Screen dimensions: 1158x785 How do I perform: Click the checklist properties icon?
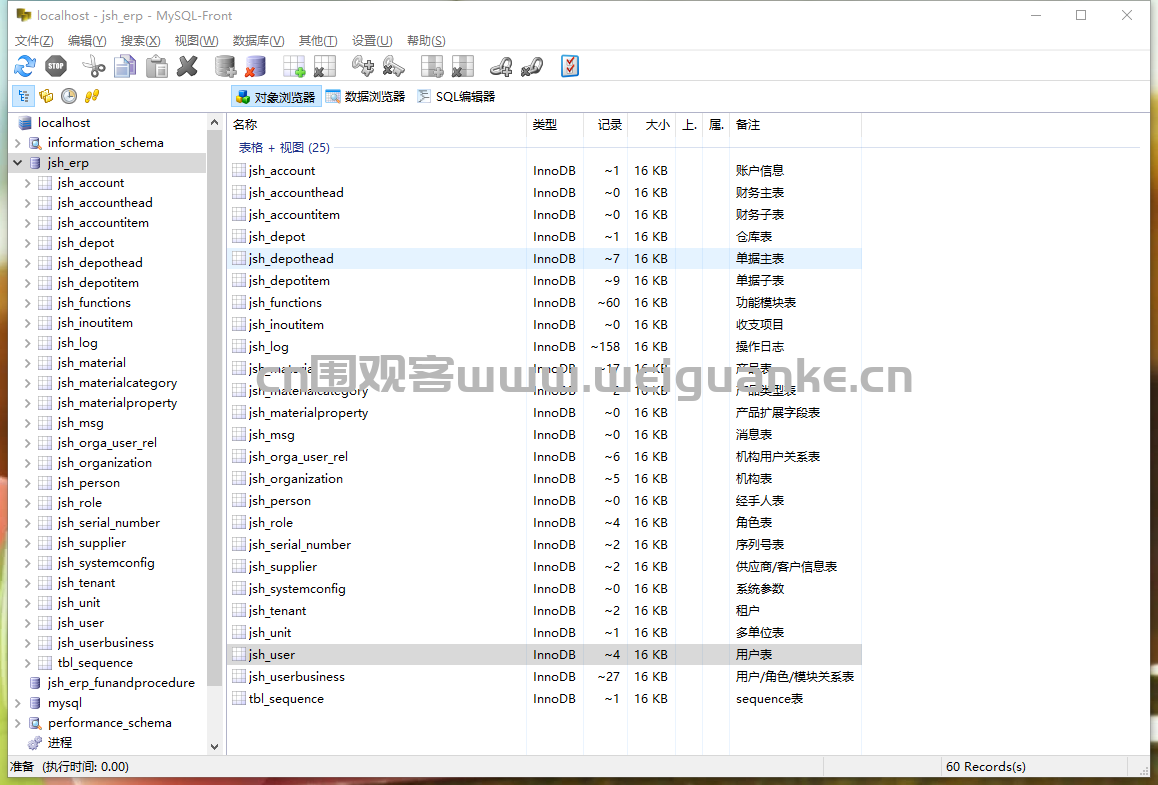point(569,66)
